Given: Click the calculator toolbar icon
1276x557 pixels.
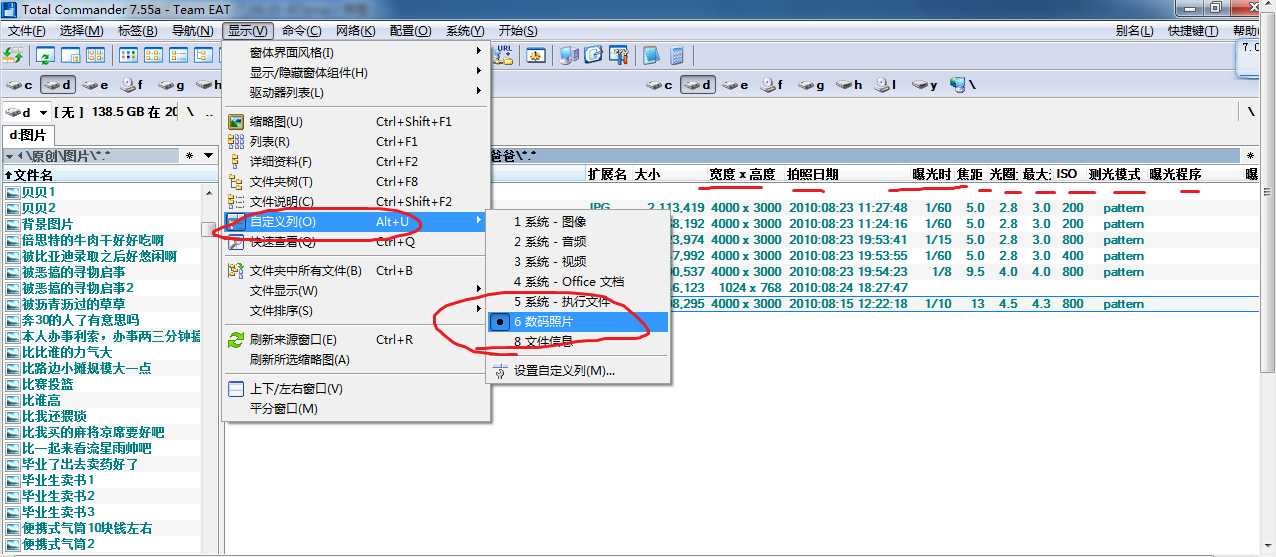Looking at the screenshot, I should tap(678, 55).
